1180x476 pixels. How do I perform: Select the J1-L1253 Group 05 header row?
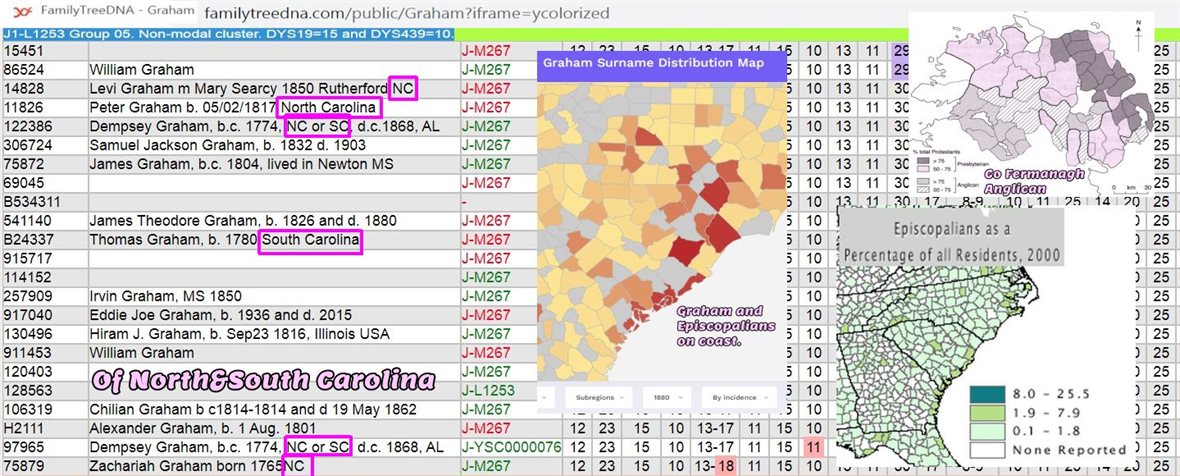coord(228,33)
